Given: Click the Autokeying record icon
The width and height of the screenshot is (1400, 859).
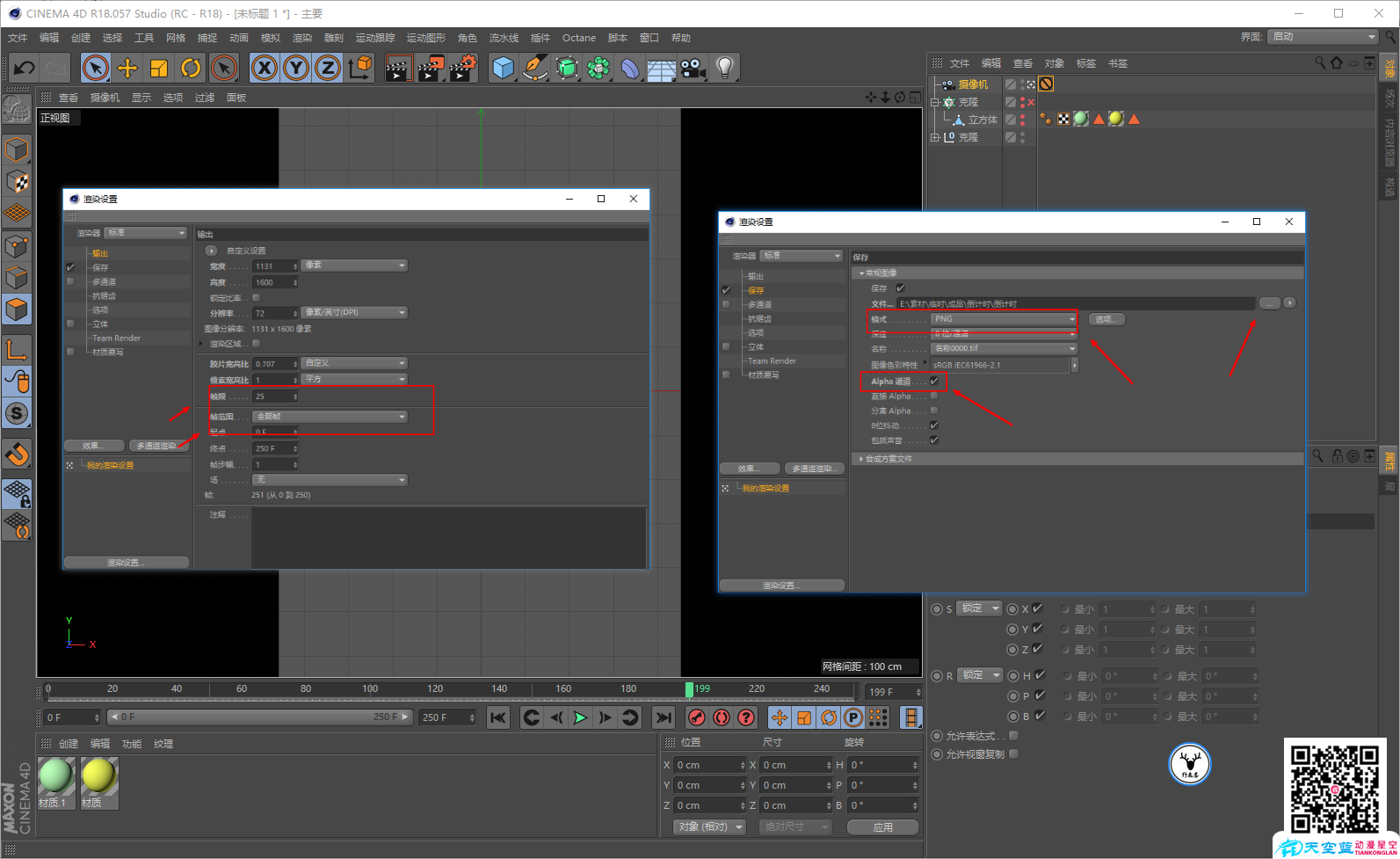Looking at the screenshot, I should click(722, 717).
